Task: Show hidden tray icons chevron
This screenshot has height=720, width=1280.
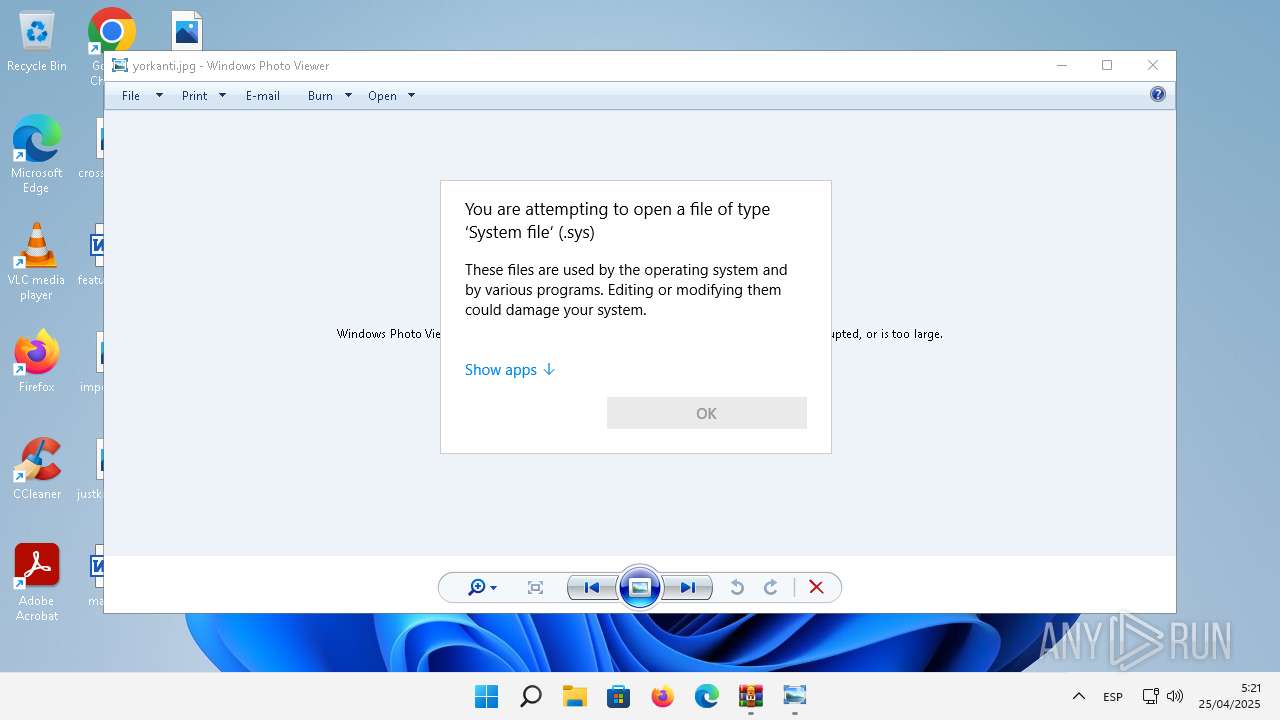Action: click(x=1079, y=696)
